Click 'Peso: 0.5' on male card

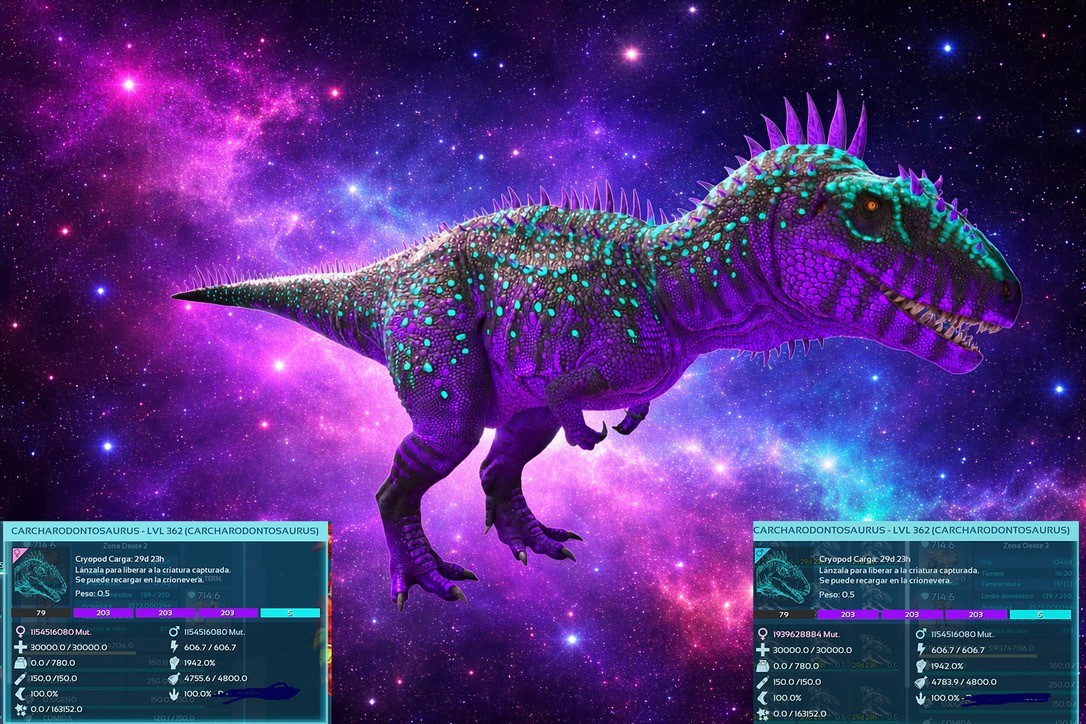(x=837, y=594)
